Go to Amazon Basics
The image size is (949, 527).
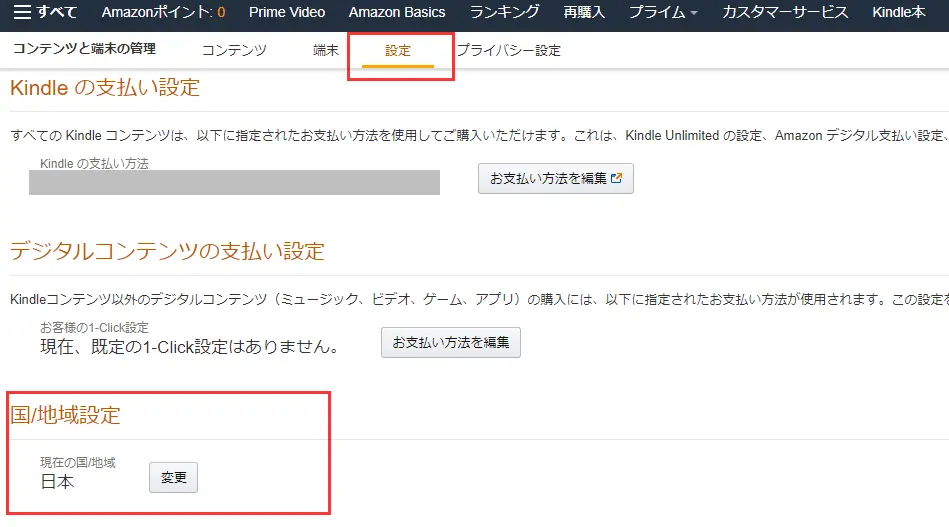(397, 12)
